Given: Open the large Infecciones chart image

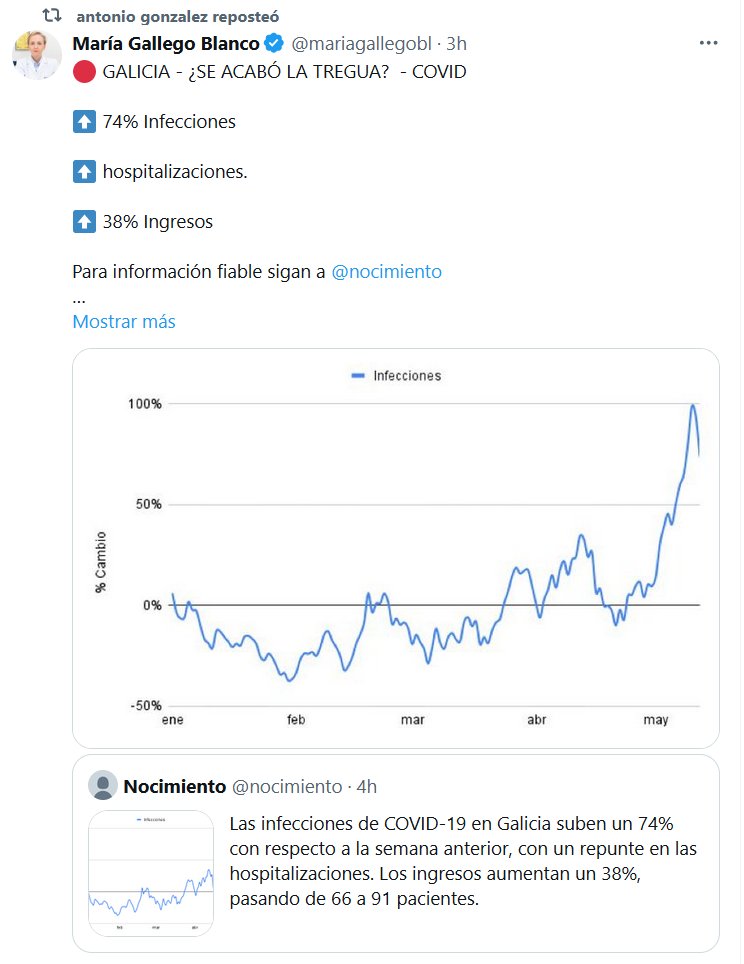Looking at the screenshot, I should [x=396, y=548].
